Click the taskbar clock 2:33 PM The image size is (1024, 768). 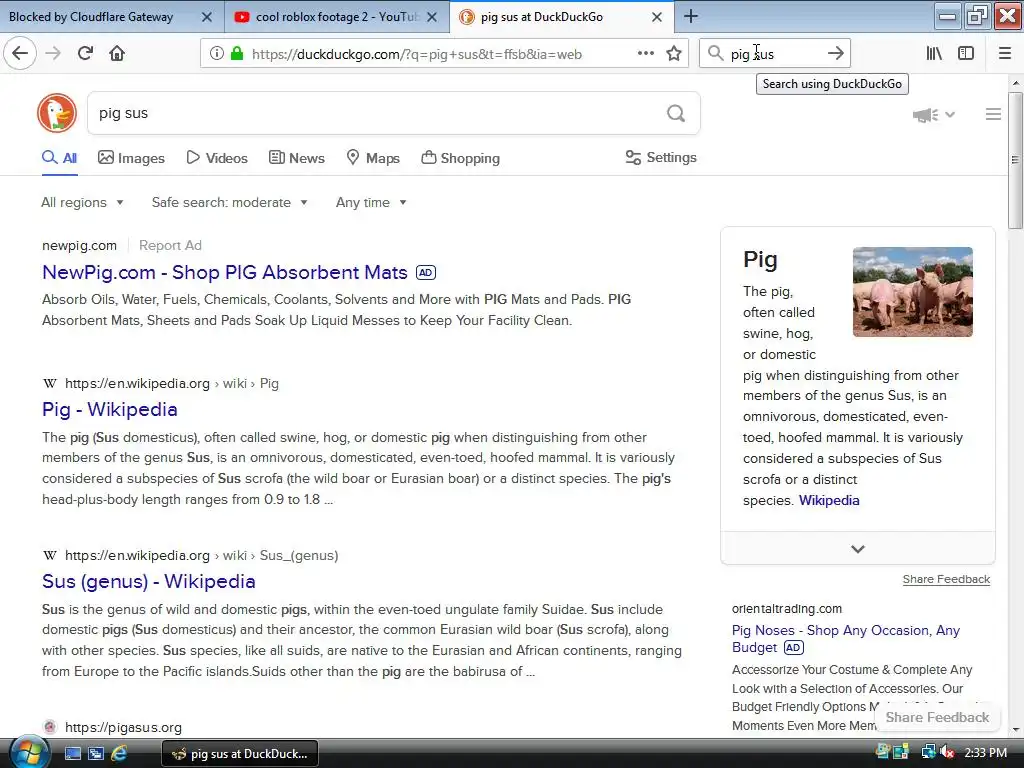pos(985,753)
